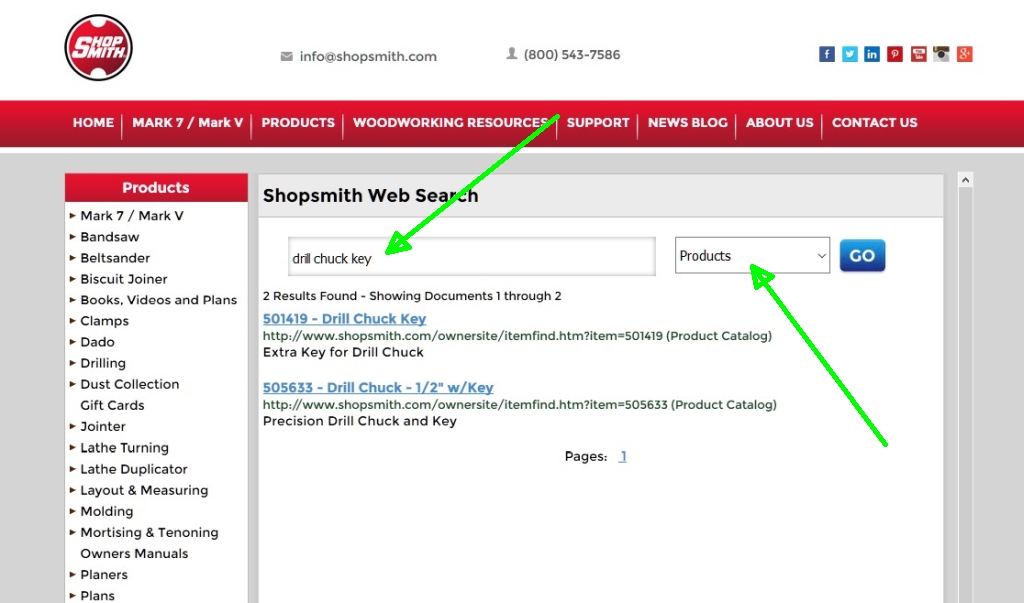
Task: Expand Beltsander sidebar category
Action: pyautogui.click(x=115, y=258)
